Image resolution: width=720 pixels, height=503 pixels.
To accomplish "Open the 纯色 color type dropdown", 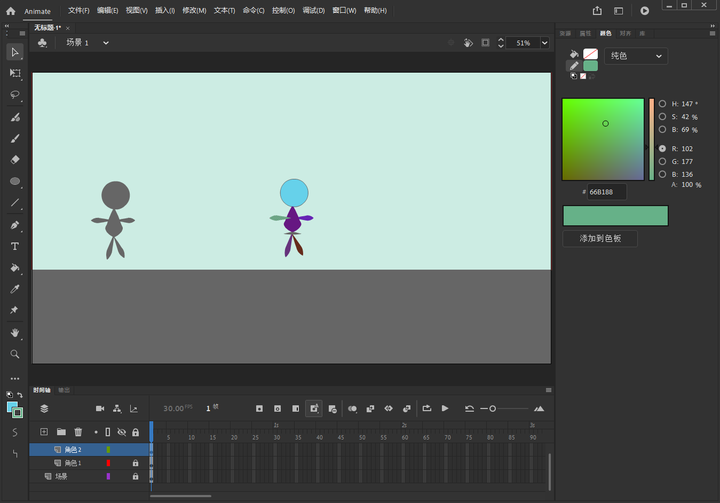I will point(636,56).
